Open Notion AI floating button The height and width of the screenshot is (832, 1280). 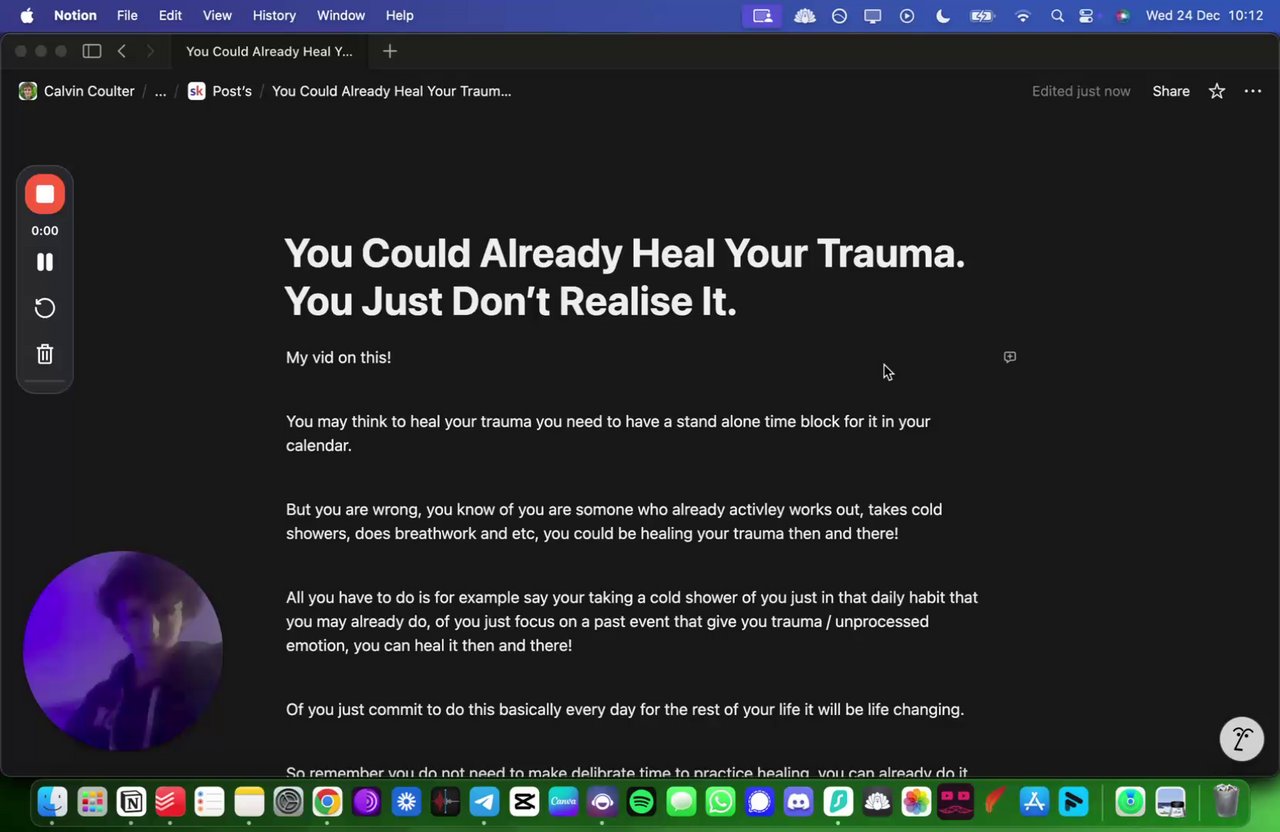tap(1242, 740)
